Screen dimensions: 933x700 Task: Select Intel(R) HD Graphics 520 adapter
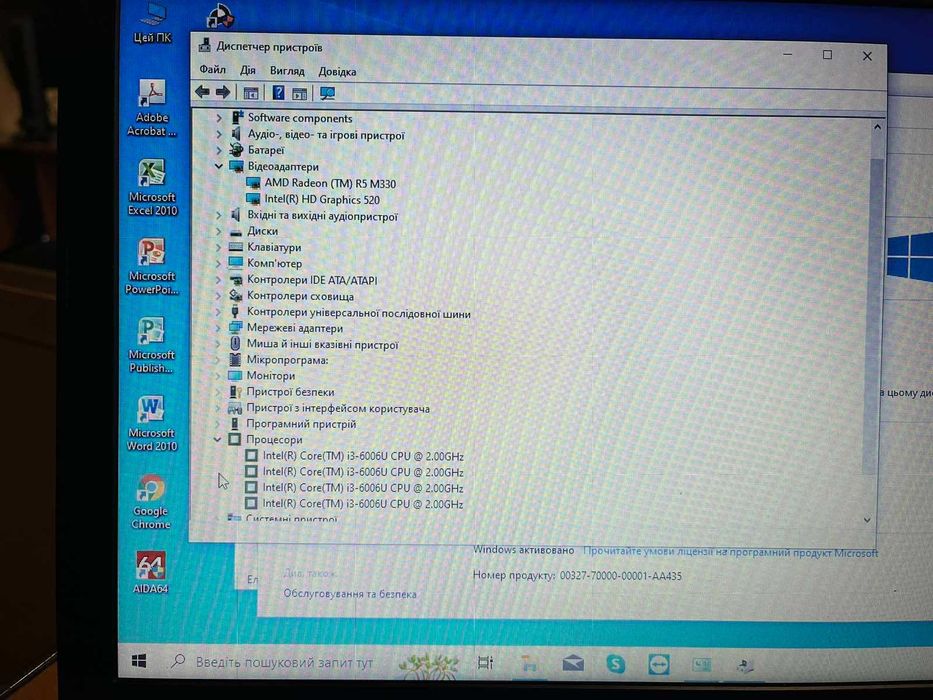coord(322,199)
